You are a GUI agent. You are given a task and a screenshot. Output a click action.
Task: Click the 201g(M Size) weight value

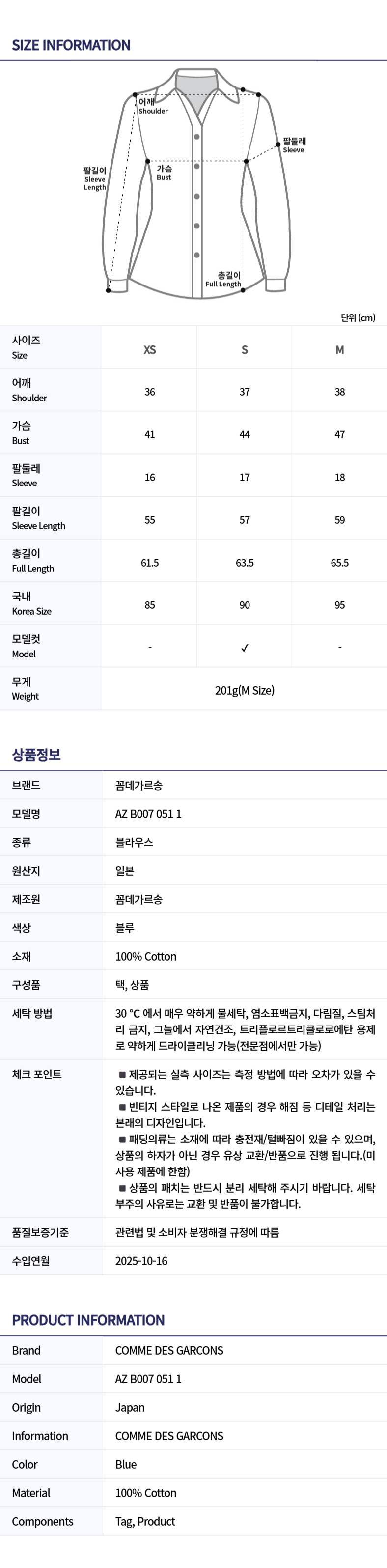click(245, 690)
